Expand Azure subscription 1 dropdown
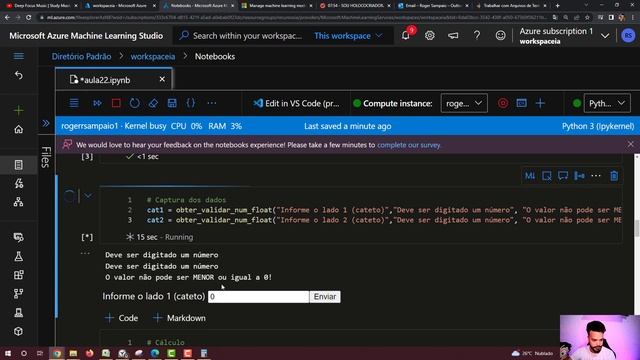The image size is (640, 360). [x=605, y=36]
